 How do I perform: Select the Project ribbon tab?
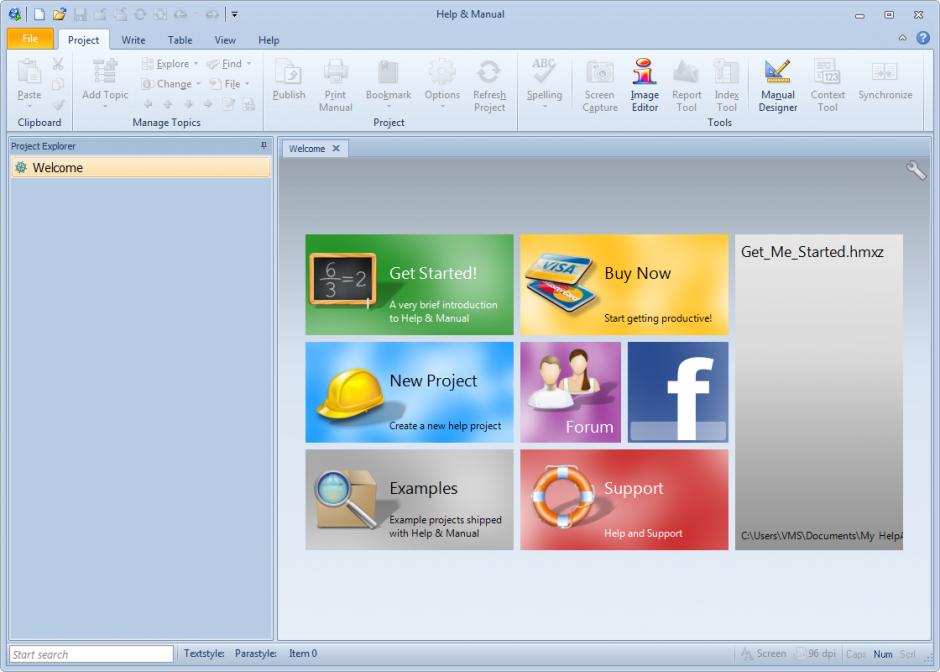pos(83,40)
